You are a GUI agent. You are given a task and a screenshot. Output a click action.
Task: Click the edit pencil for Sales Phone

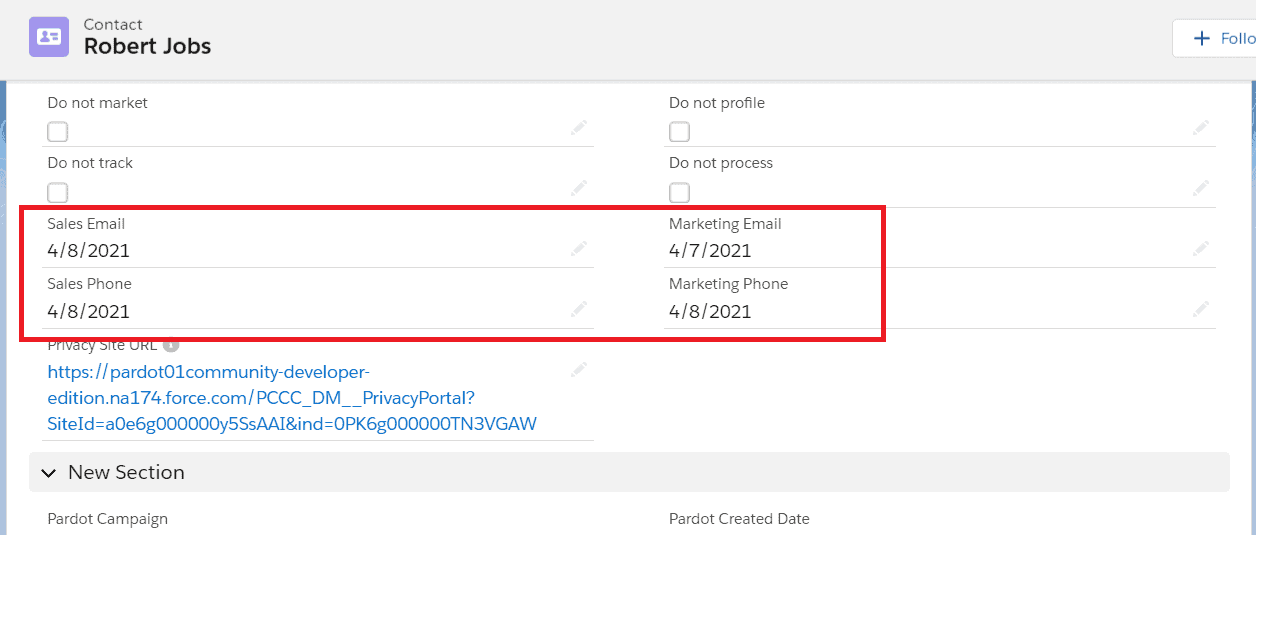[579, 309]
